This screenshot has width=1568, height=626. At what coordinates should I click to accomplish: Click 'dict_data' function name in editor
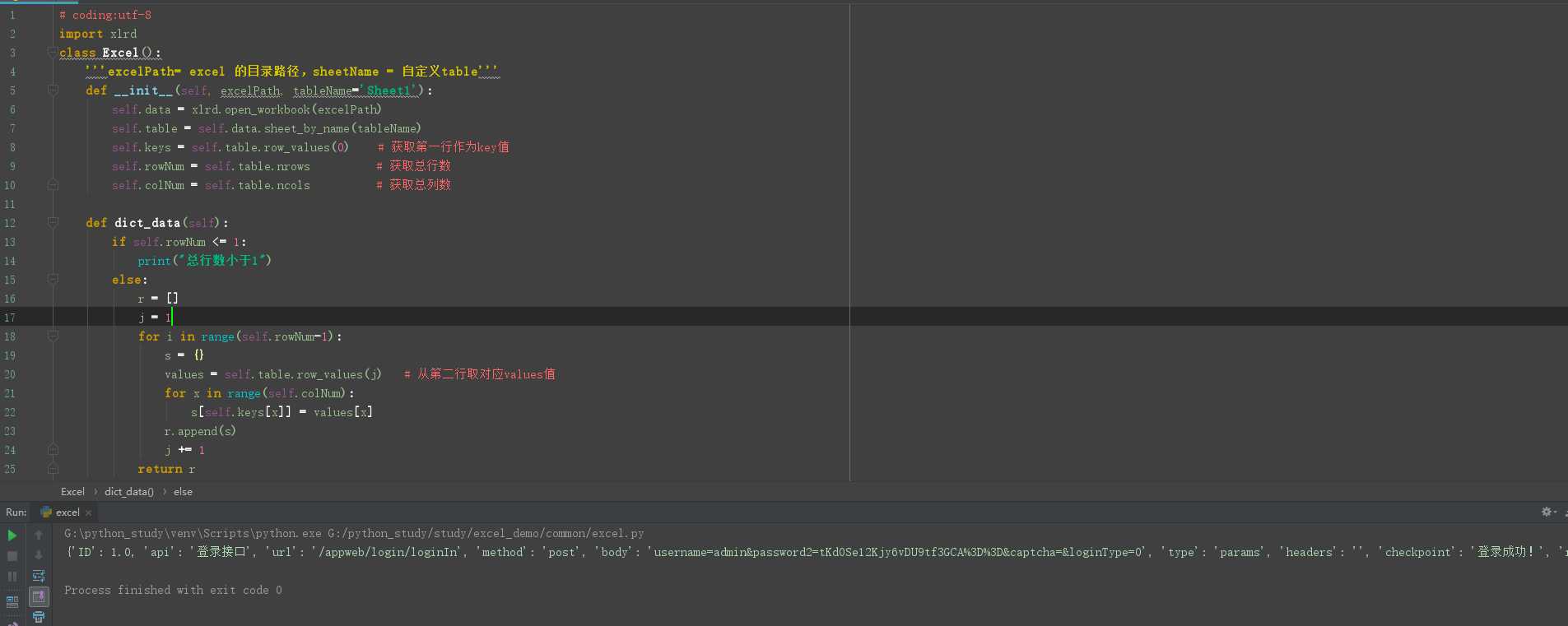click(x=147, y=223)
